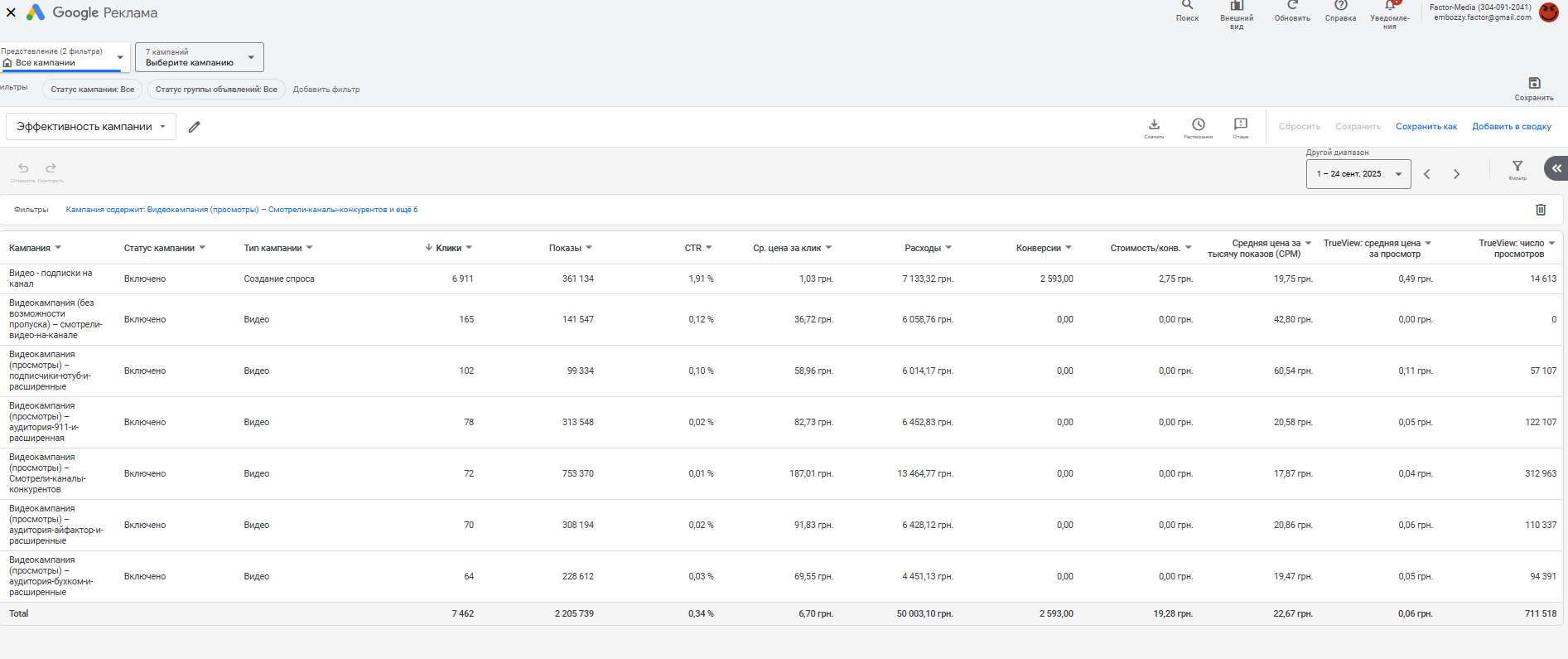
Task: Click the Добавить в сводку link
Action: (1512, 127)
